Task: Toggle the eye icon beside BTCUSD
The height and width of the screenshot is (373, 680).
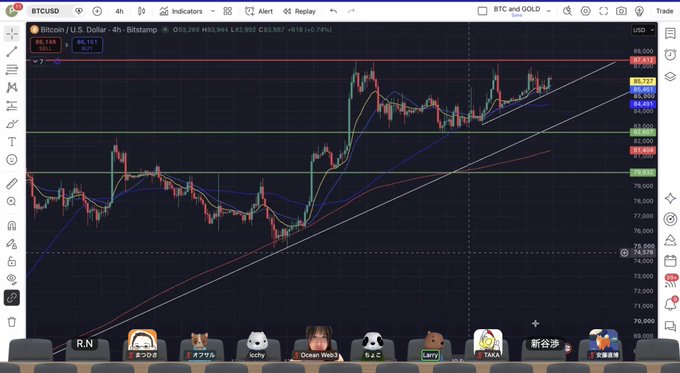Action: point(79,11)
